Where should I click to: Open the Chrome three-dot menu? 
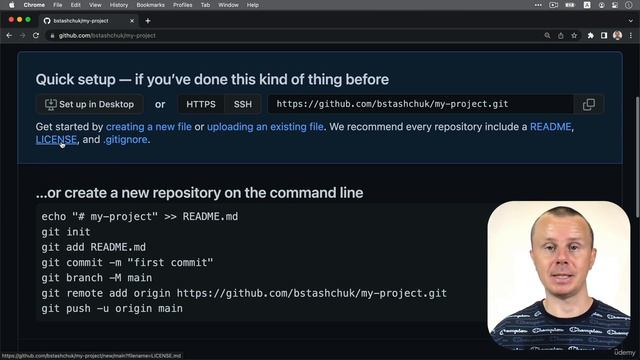631,36
